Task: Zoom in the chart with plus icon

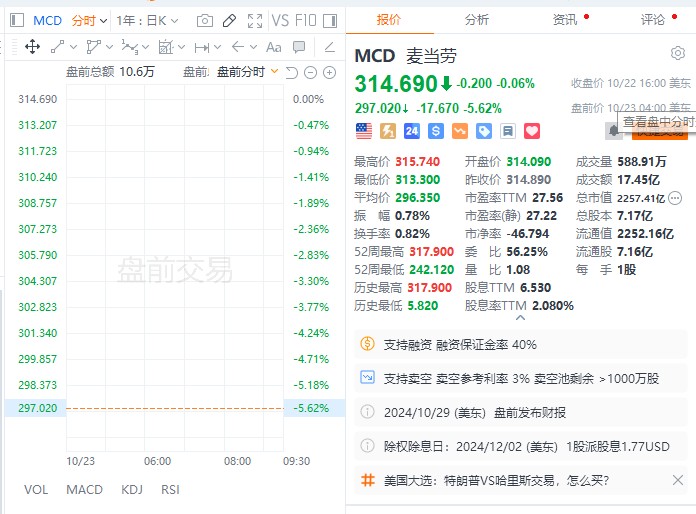Action: 329,72
